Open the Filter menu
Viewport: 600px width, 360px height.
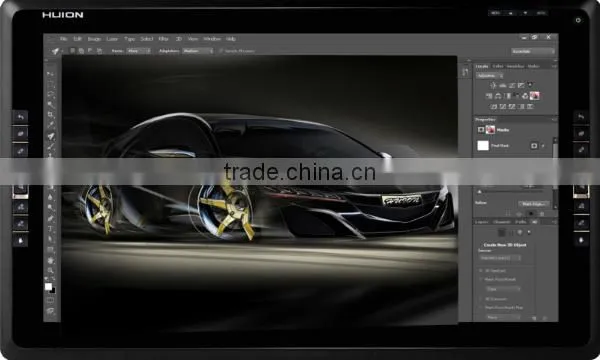click(x=163, y=39)
